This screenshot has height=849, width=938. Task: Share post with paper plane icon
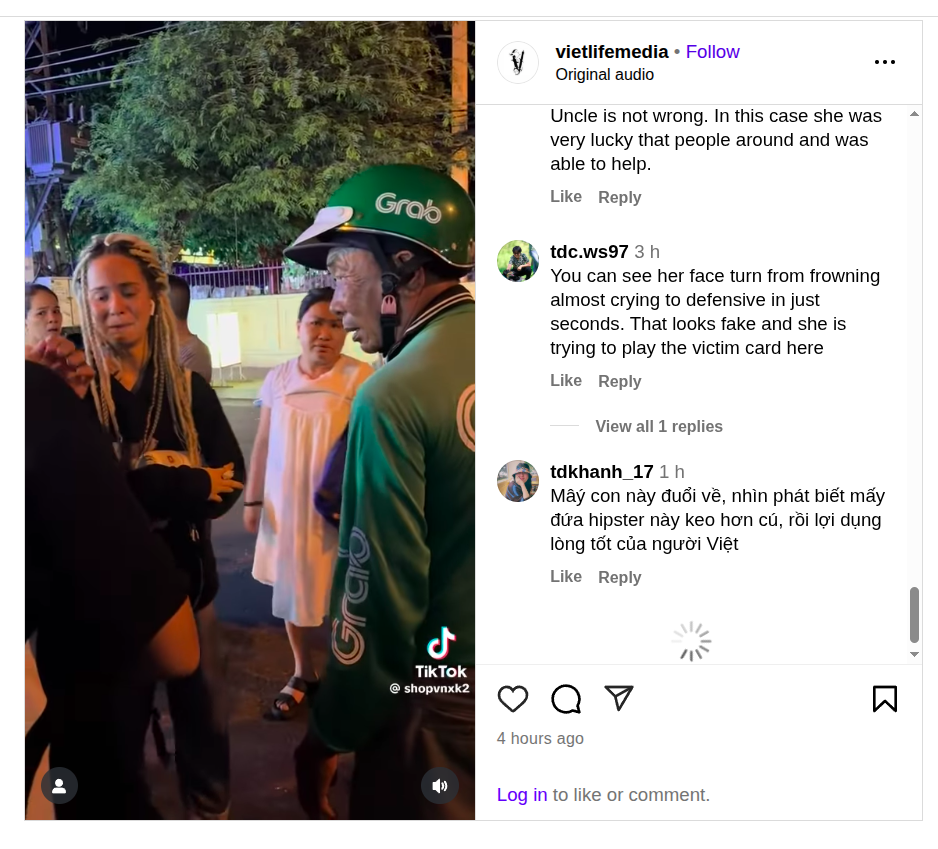point(619,698)
